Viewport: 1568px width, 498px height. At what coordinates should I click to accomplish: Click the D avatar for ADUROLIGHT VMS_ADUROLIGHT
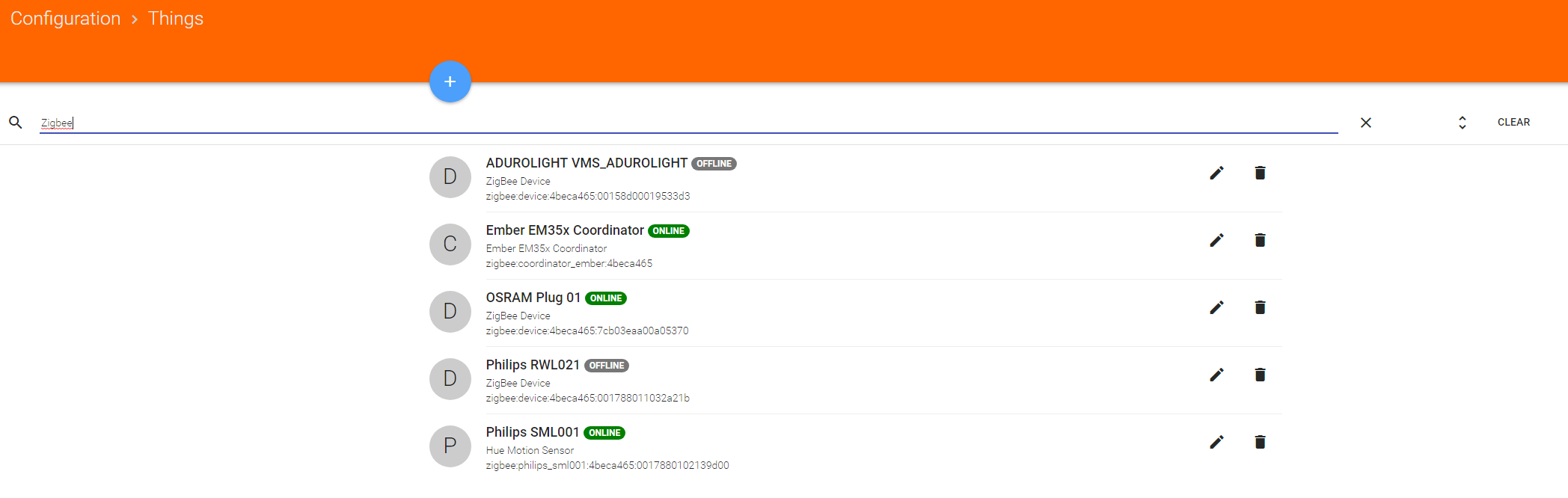coord(450,177)
